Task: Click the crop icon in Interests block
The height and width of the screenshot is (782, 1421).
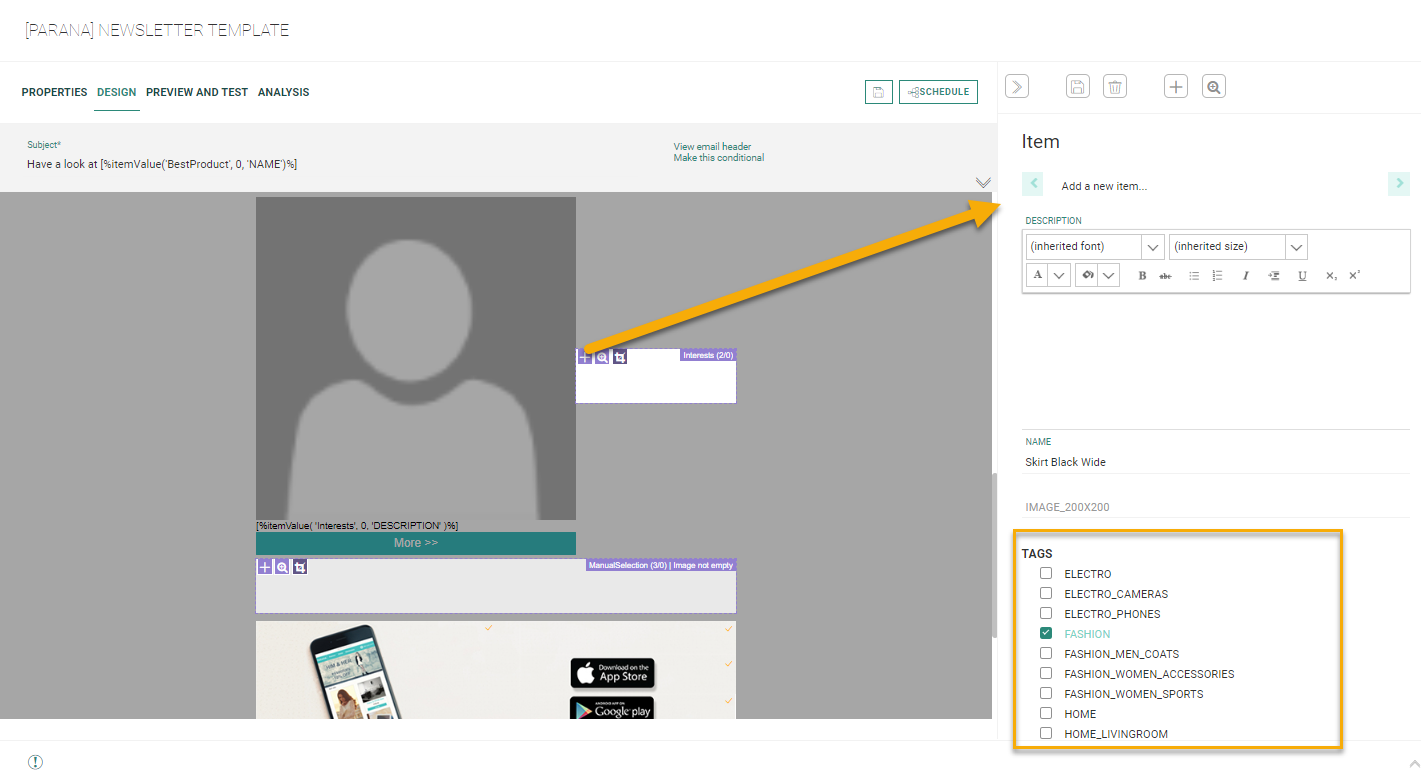Action: (620, 357)
